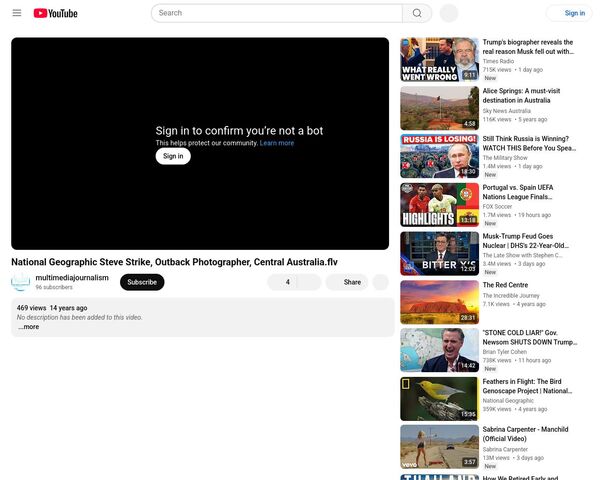Open the multimediajournalism channel name
This screenshot has height=480, width=600.
tap(72, 278)
